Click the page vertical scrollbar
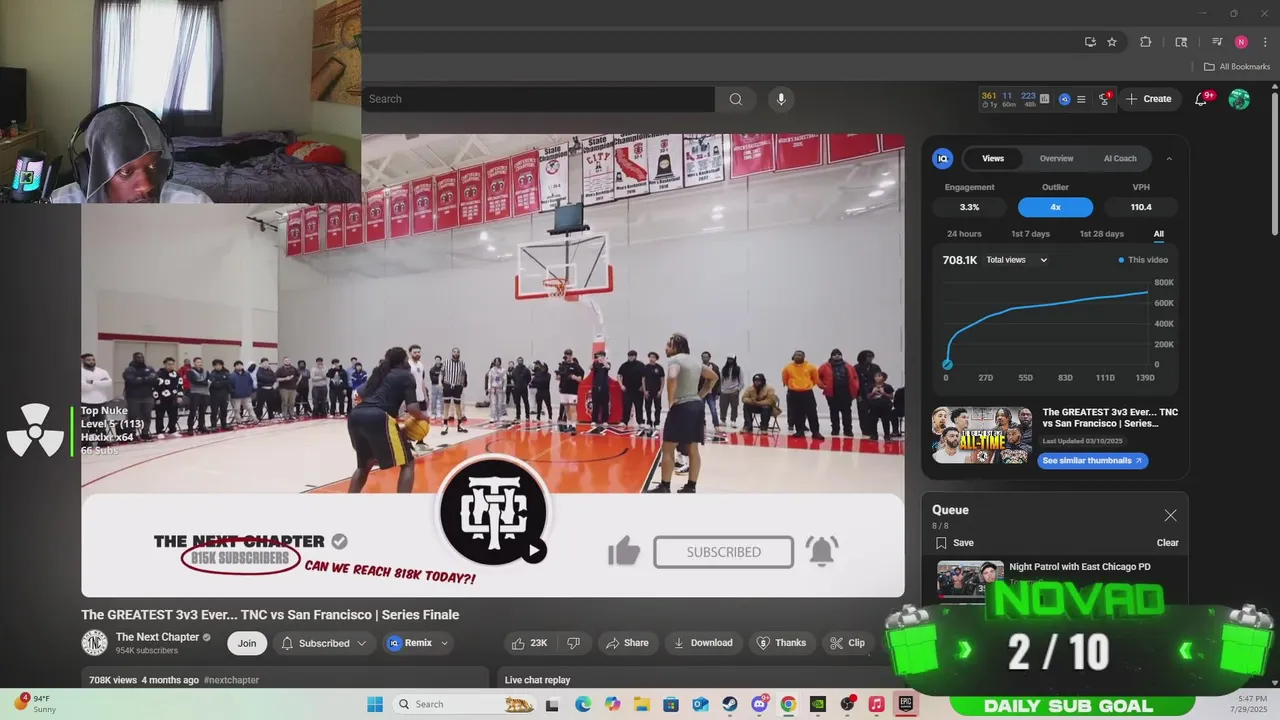 [x=1274, y=165]
